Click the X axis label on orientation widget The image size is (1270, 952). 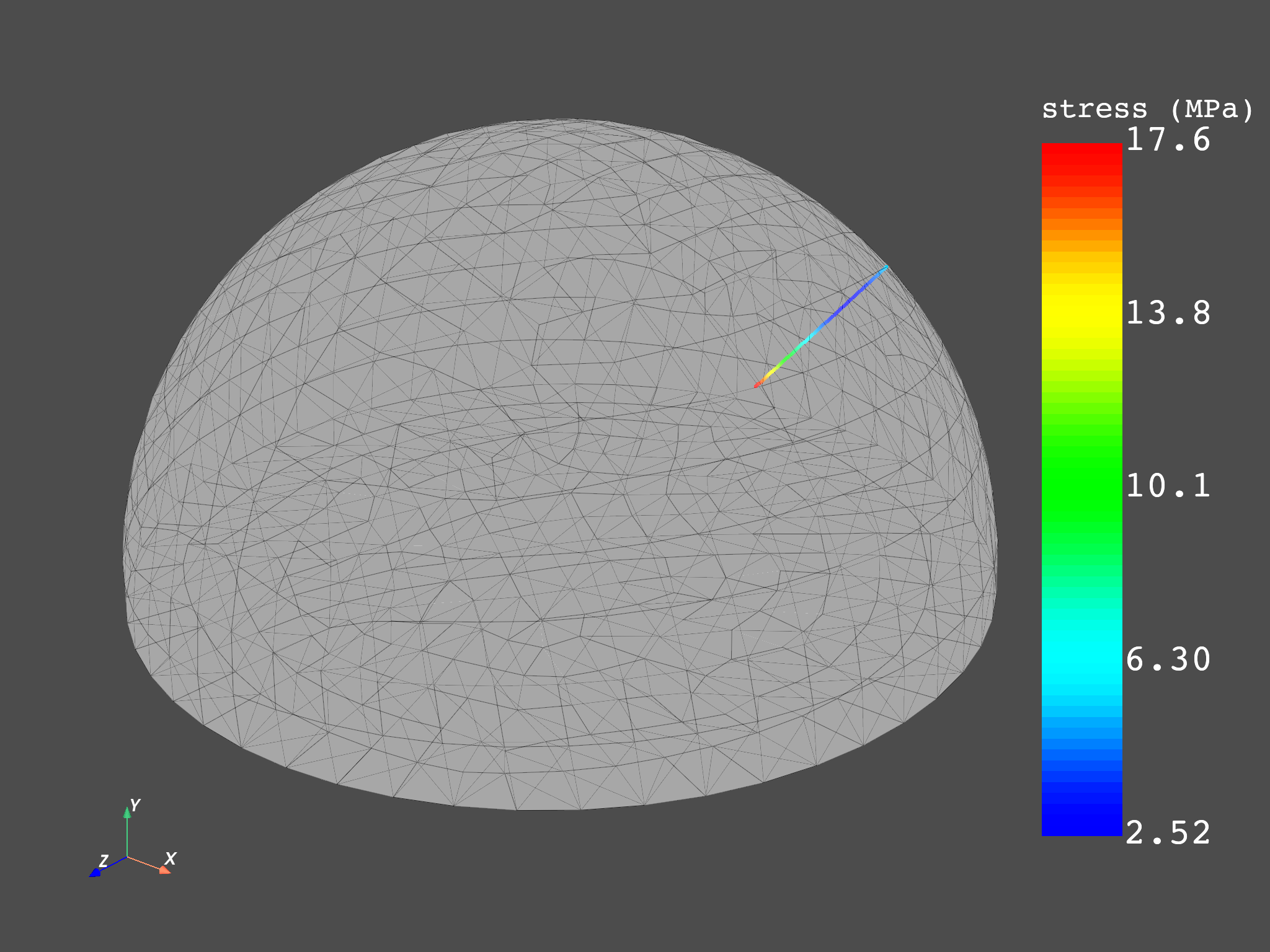tap(171, 858)
